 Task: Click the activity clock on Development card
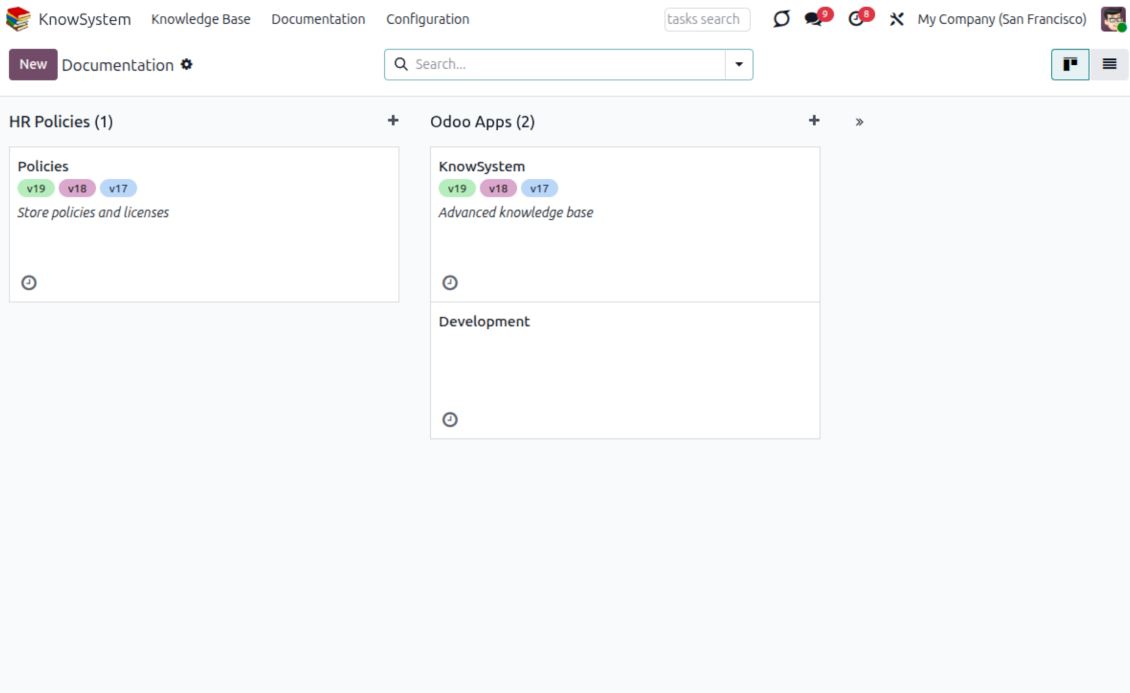[x=450, y=420]
